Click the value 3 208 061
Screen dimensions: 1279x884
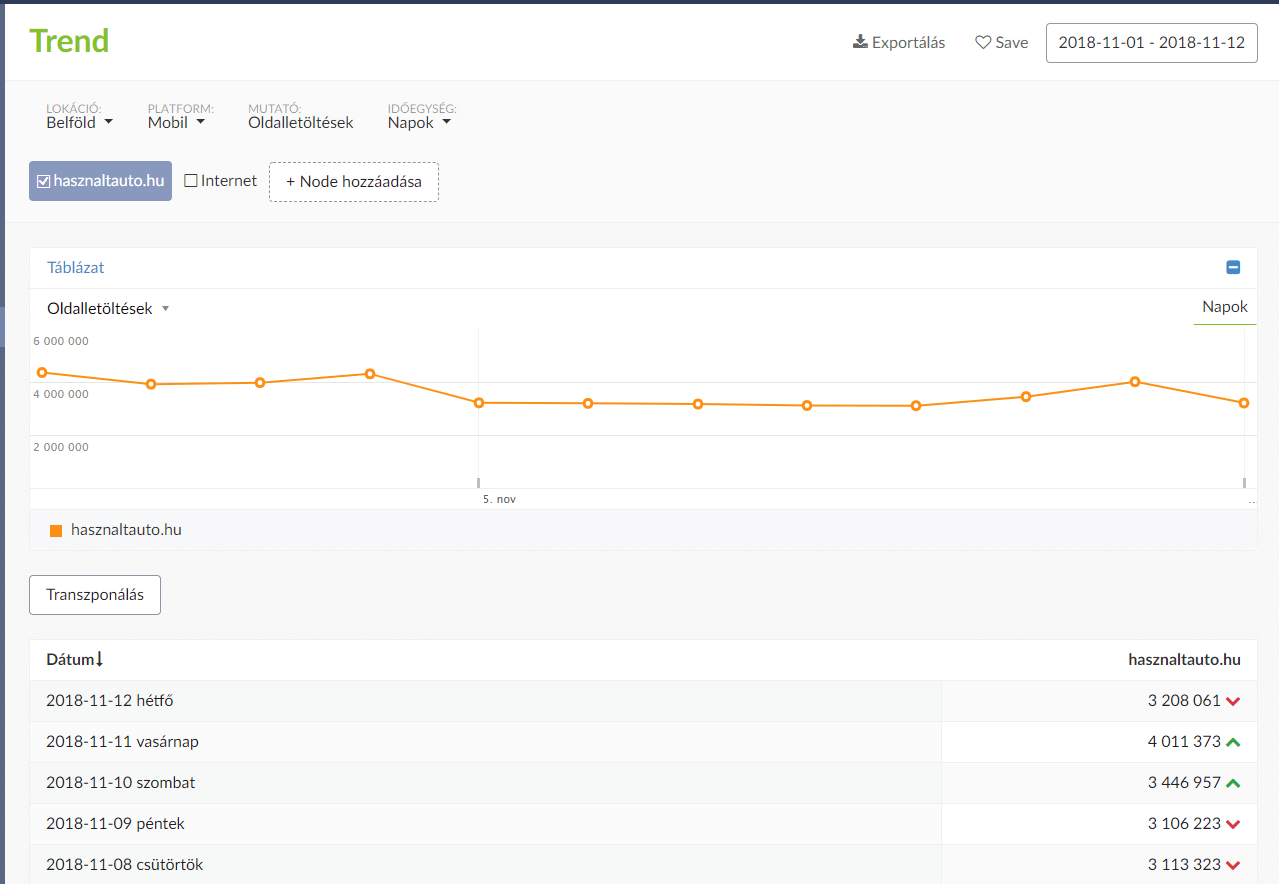[x=1184, y=701]
